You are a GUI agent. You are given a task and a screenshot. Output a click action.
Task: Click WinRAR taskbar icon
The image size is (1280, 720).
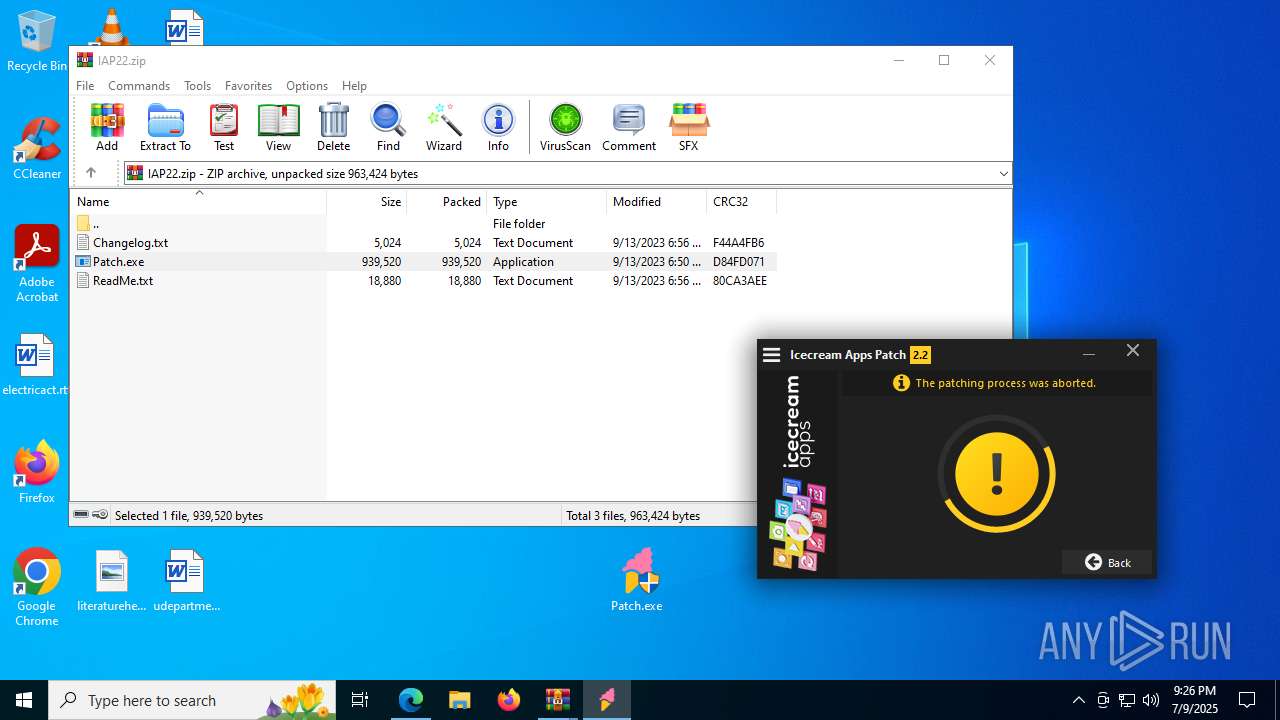coord(558,700)
